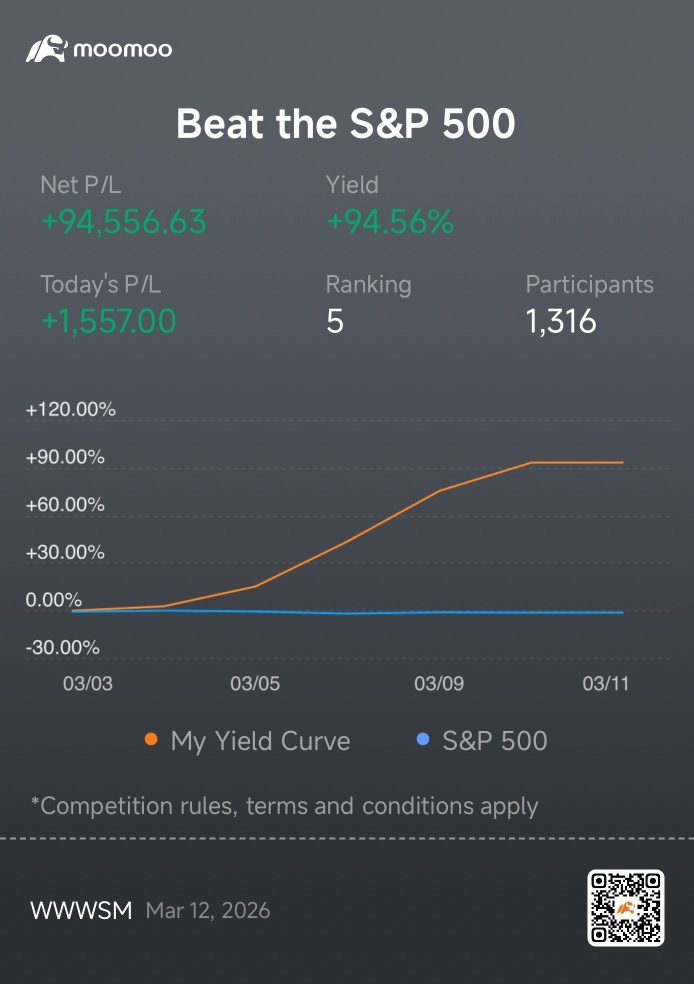Select the blue S&P 500 legend dot
Viewport: 694px width, 984px height.
tap(423, 739)
